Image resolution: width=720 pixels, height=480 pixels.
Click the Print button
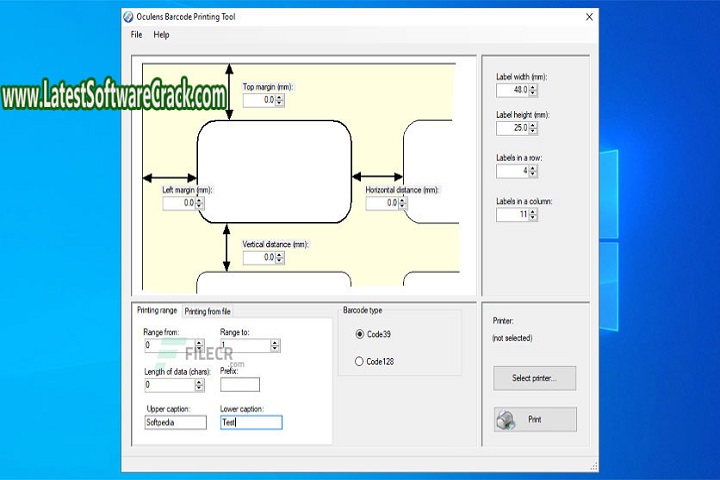[535, 419]
